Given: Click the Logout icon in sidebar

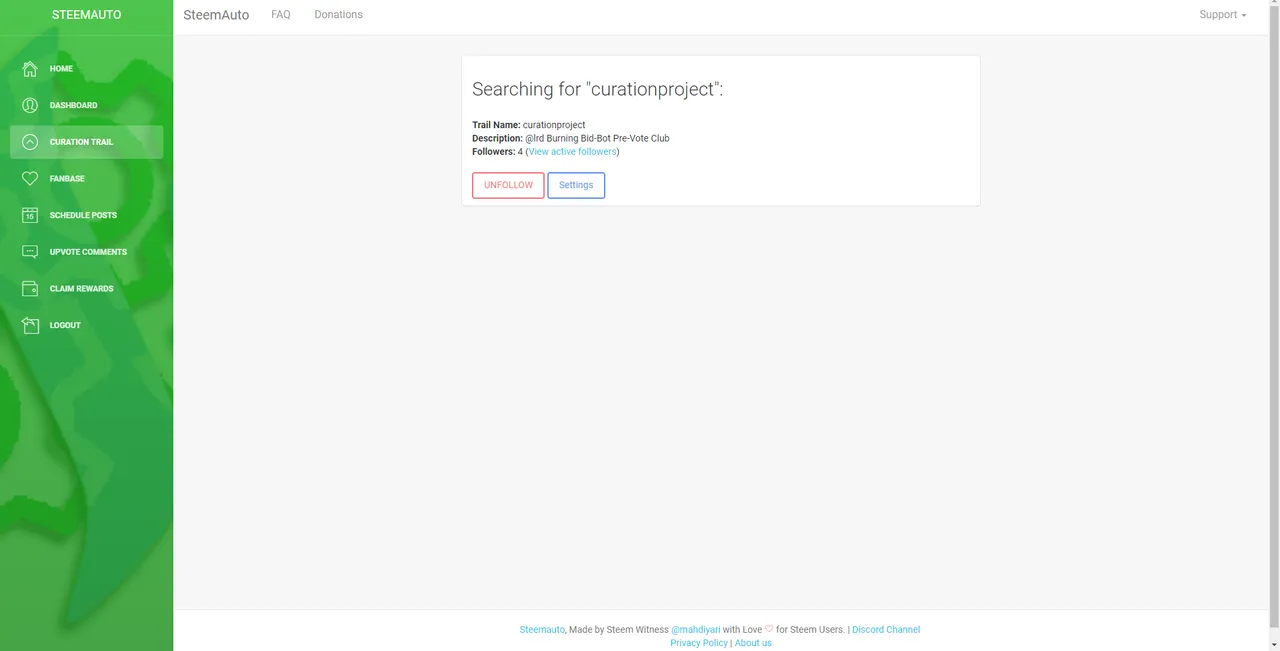Looking at the screenshot, I should tap(30, 325).
